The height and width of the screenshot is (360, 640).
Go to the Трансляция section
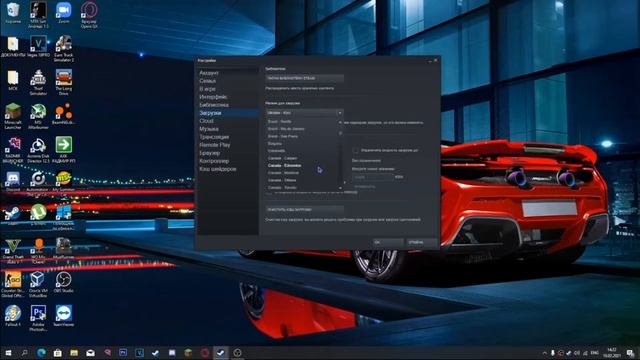click(x=214, y=137)
